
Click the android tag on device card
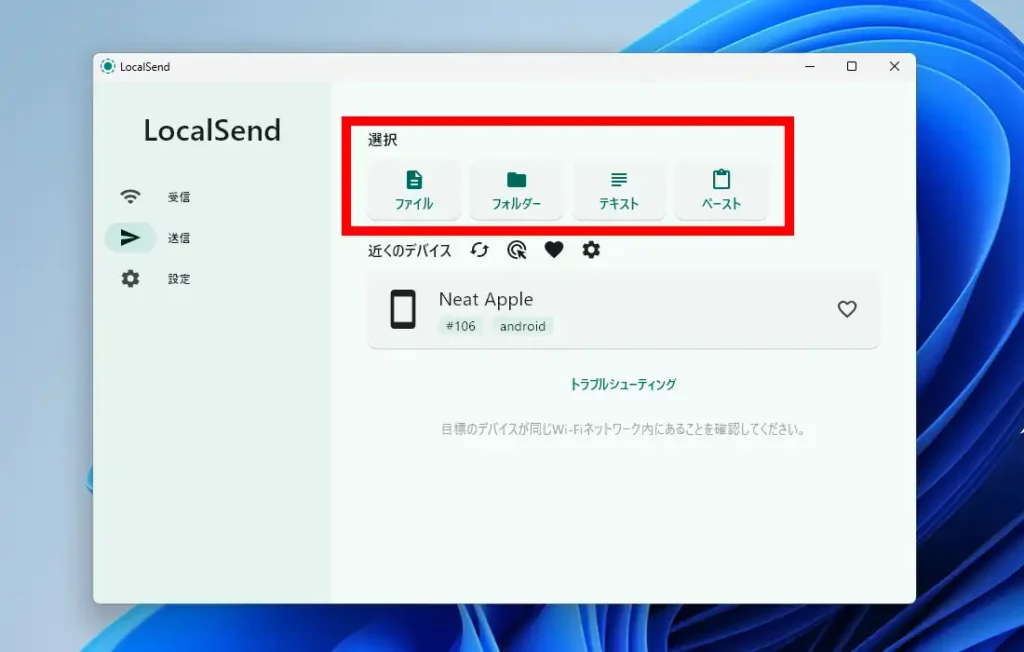point(523,326)
